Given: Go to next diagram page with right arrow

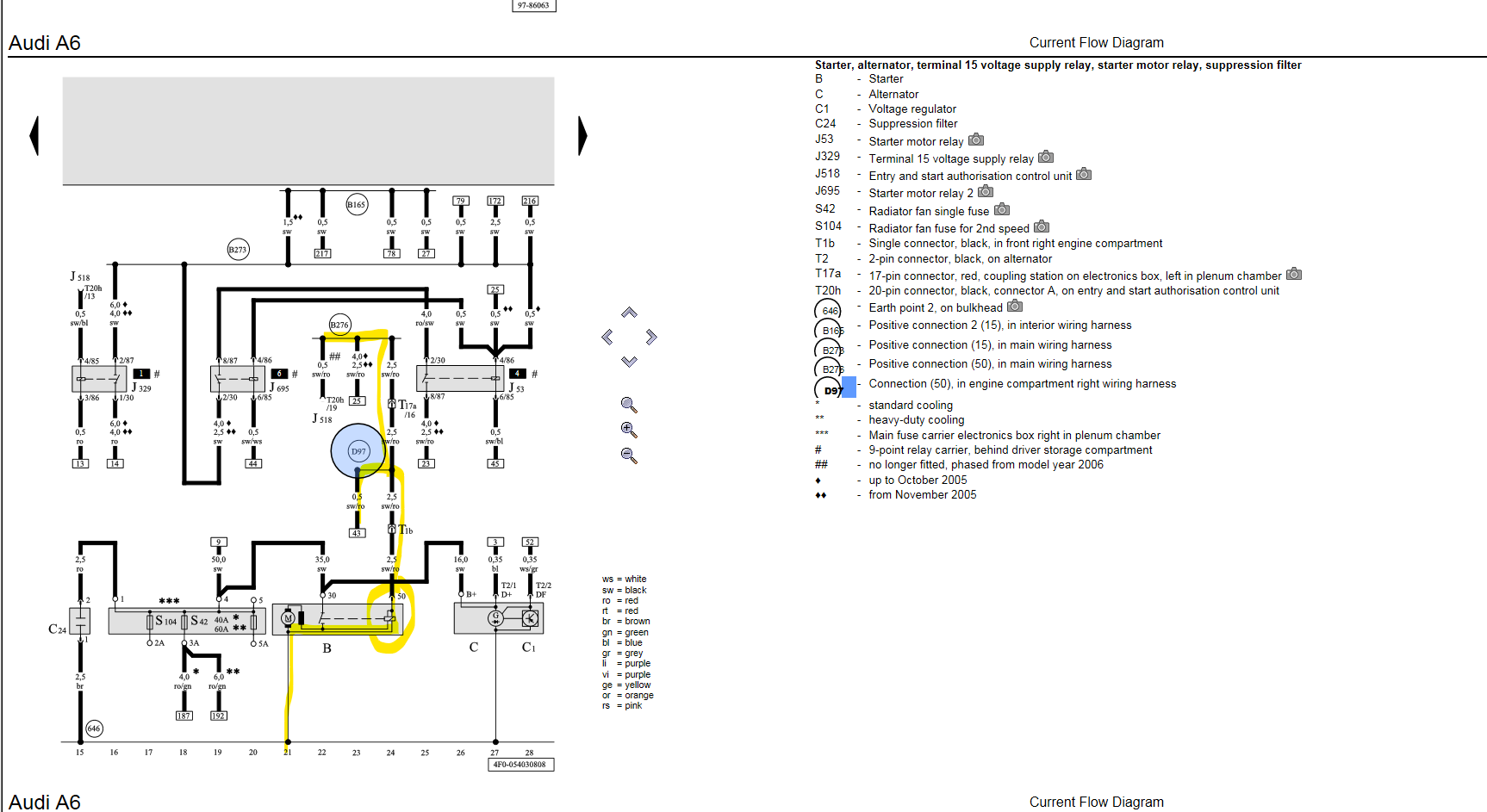Looking at the screenshot, I should [x=582, y=136].
